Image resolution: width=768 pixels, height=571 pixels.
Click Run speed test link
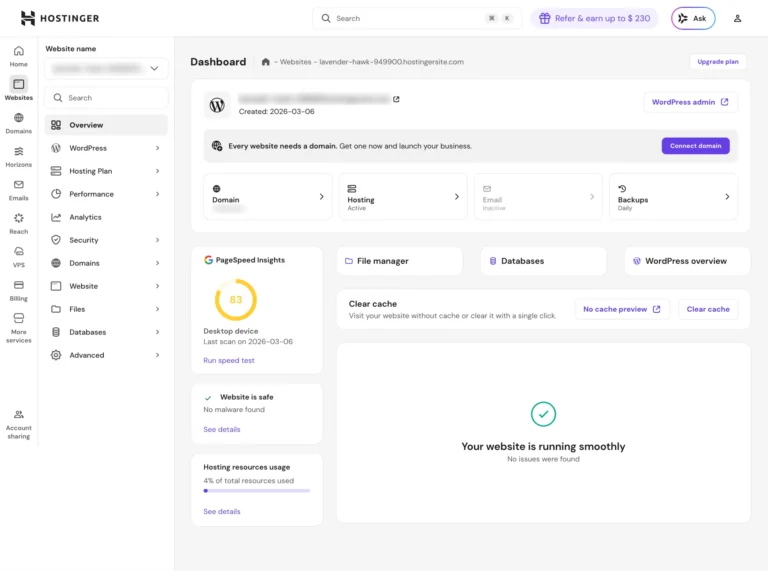coord(229,360)
